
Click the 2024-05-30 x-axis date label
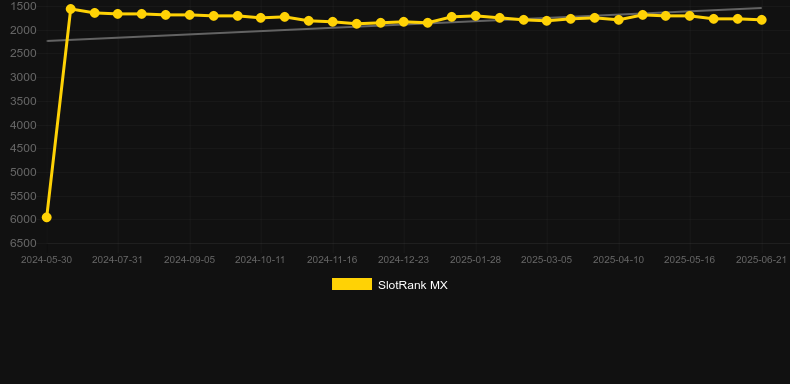46,260
